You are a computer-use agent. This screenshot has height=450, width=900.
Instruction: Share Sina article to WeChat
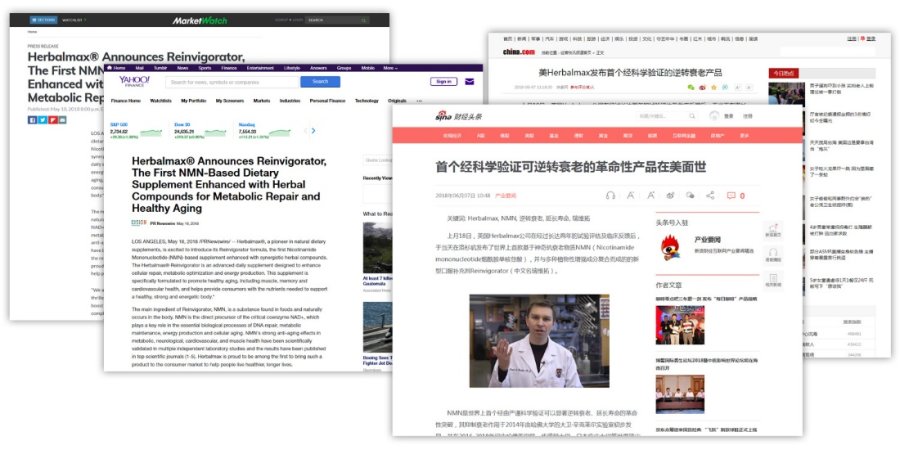(690, 195)
